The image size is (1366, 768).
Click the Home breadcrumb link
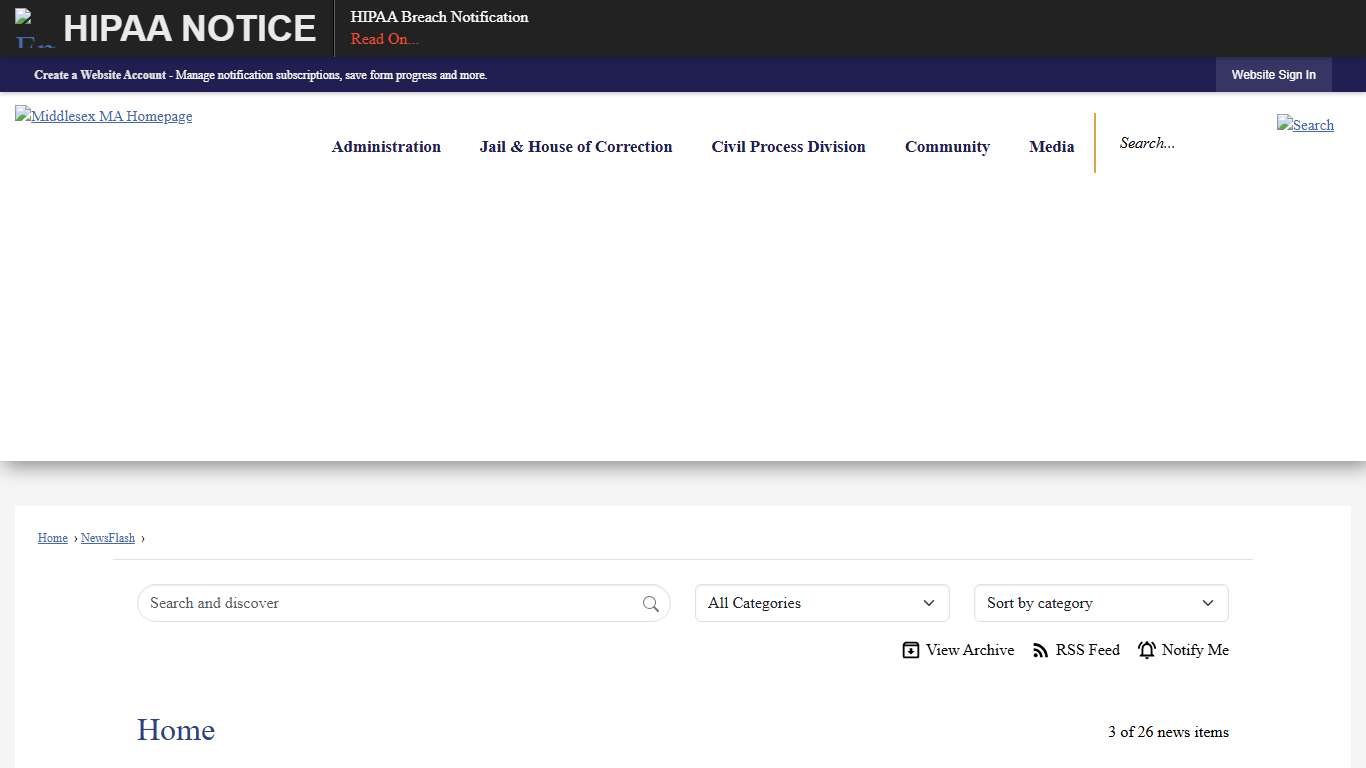click(x=53, y=538)
